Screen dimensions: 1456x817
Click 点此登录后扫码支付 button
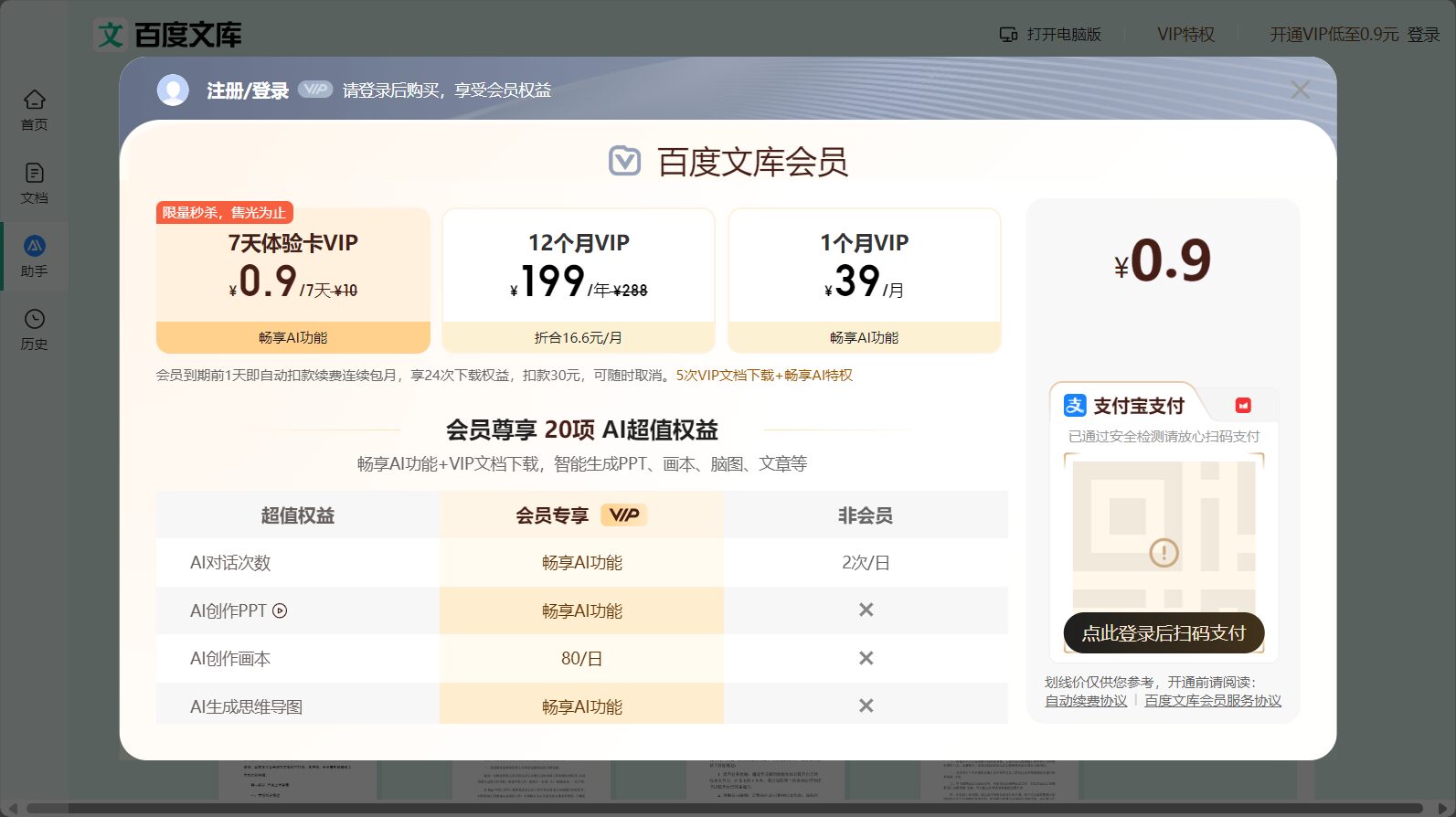[1164, 632]
